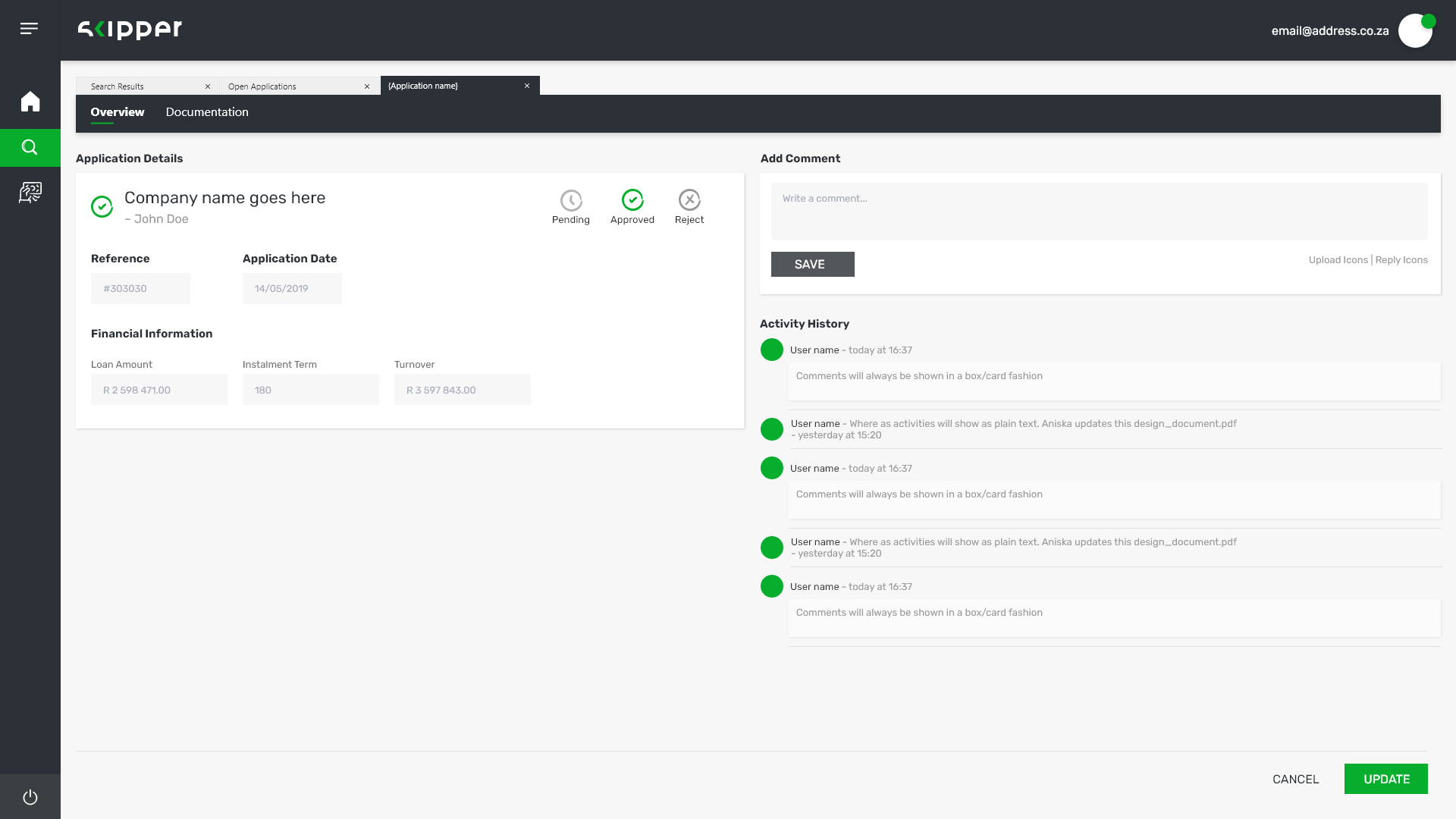
Task: Close the {Application name} tab
Action: 527,86
